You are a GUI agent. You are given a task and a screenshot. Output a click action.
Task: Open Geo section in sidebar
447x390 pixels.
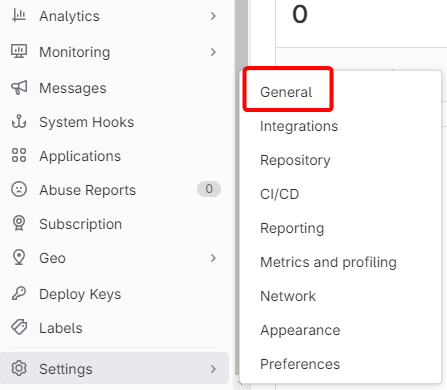click(52, 258)
